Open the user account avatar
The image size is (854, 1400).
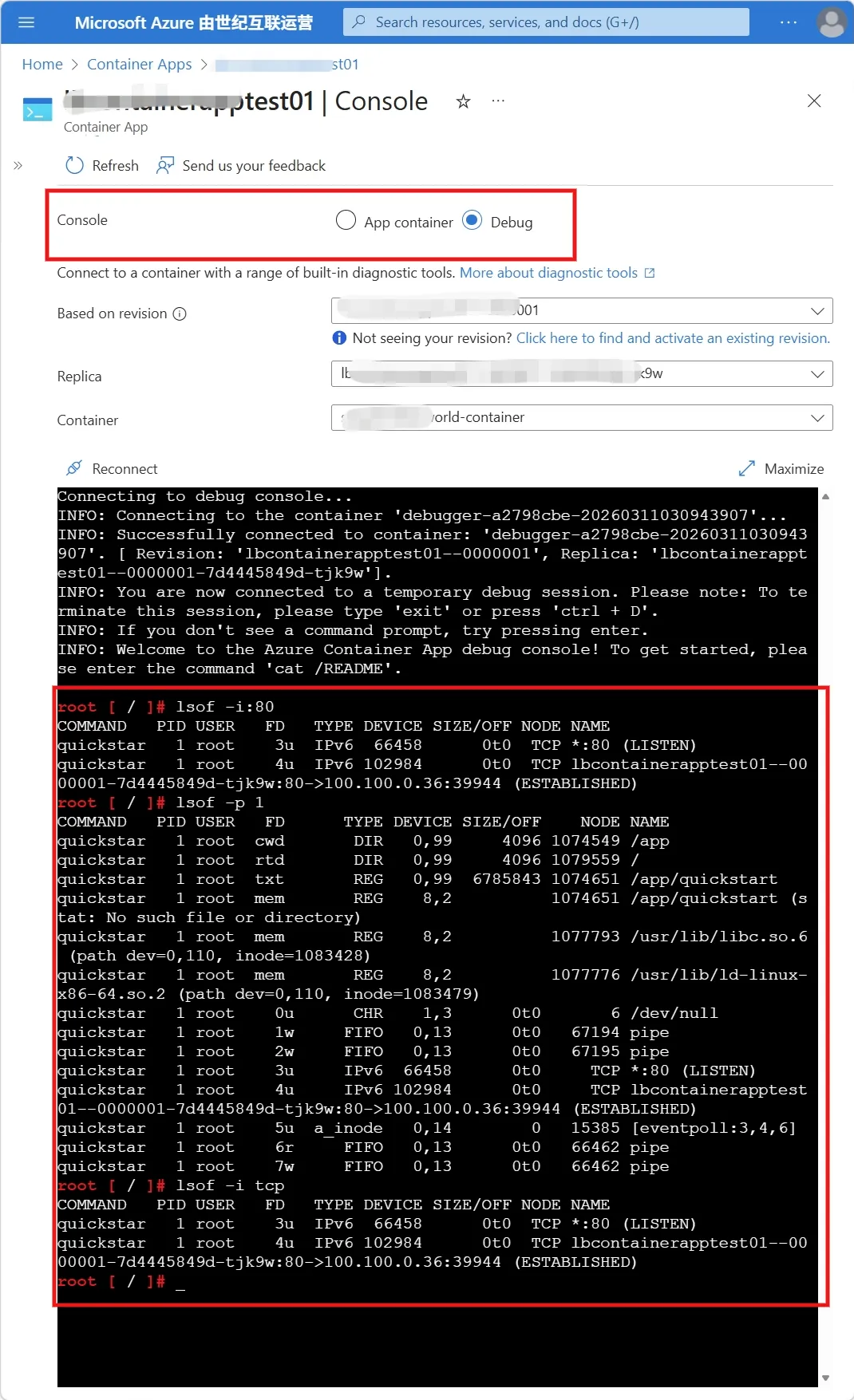(832, 22)
